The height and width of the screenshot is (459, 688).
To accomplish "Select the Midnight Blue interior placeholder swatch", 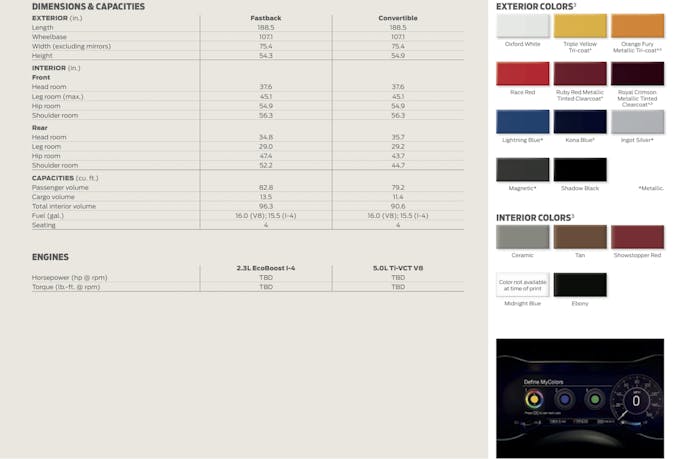I will click(x=522, y=285).
